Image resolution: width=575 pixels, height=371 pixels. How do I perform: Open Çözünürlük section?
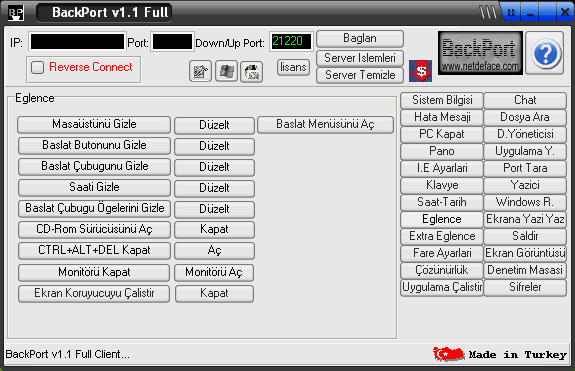pyautogui.click(x=442, y=271)
